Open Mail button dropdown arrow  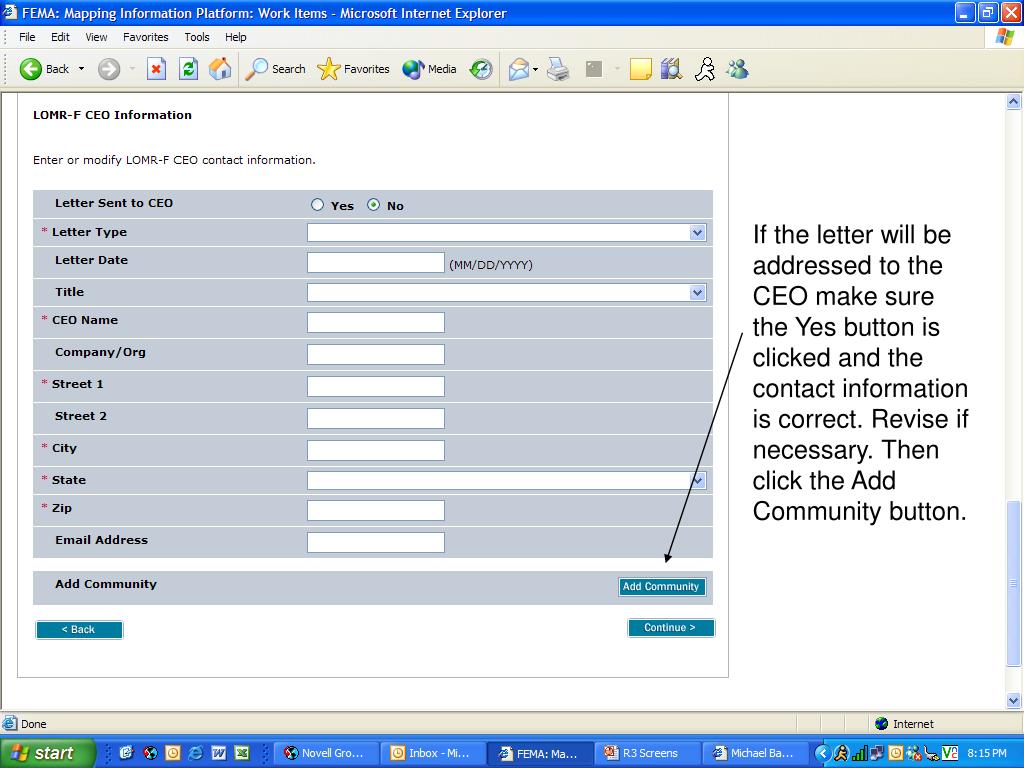point(536,69)
